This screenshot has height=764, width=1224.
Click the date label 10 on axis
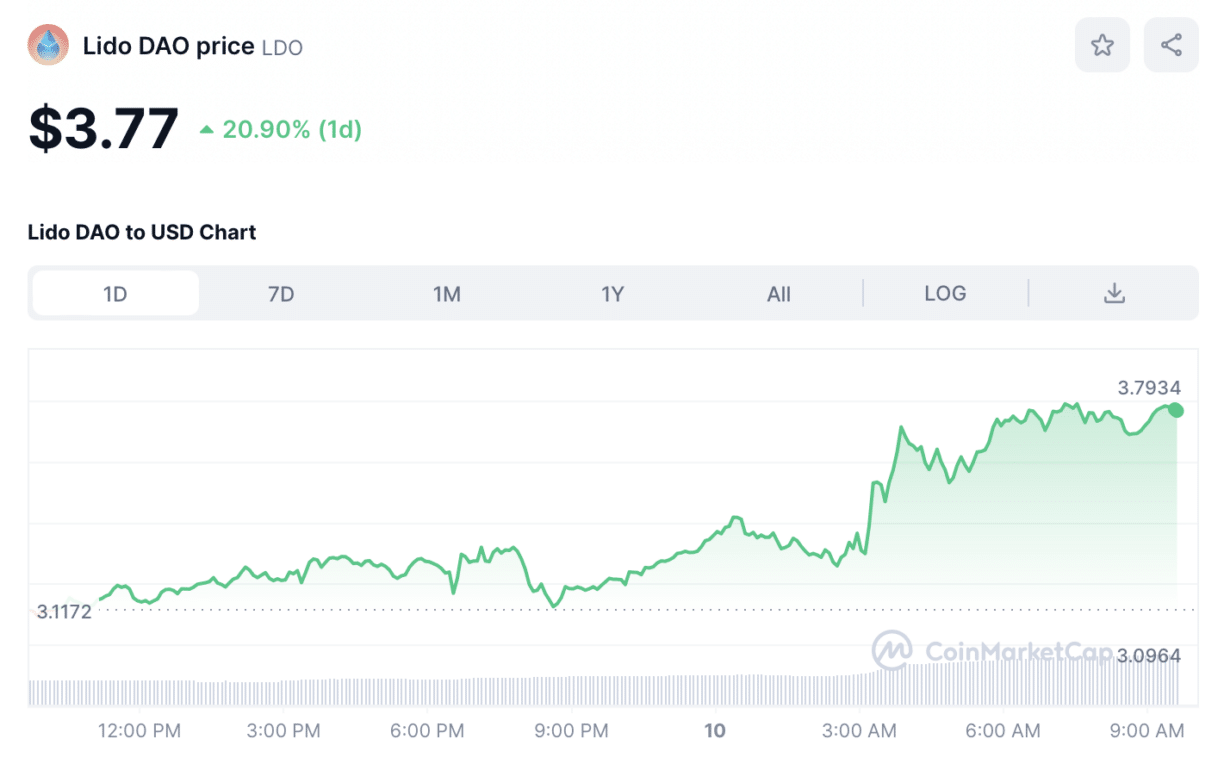pyautogui.click(x=715, y=731)
